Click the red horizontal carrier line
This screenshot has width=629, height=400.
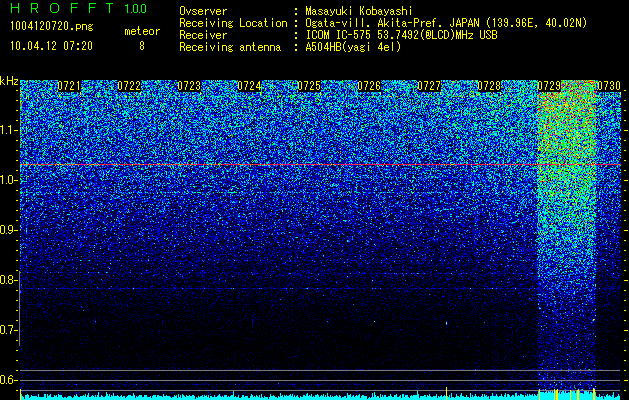[321, 164]
